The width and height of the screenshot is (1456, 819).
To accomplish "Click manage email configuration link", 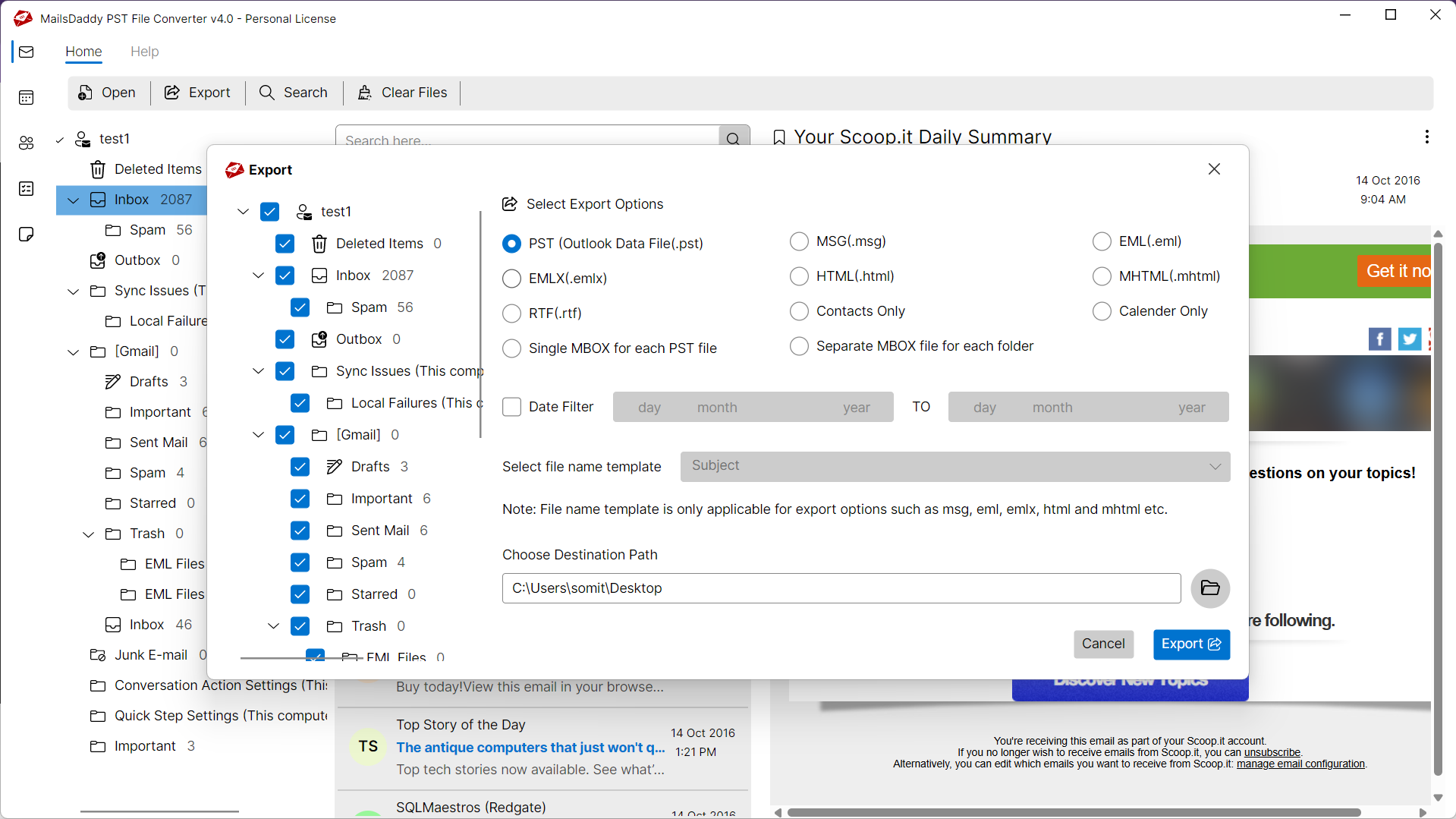I will pos(1300,764).
